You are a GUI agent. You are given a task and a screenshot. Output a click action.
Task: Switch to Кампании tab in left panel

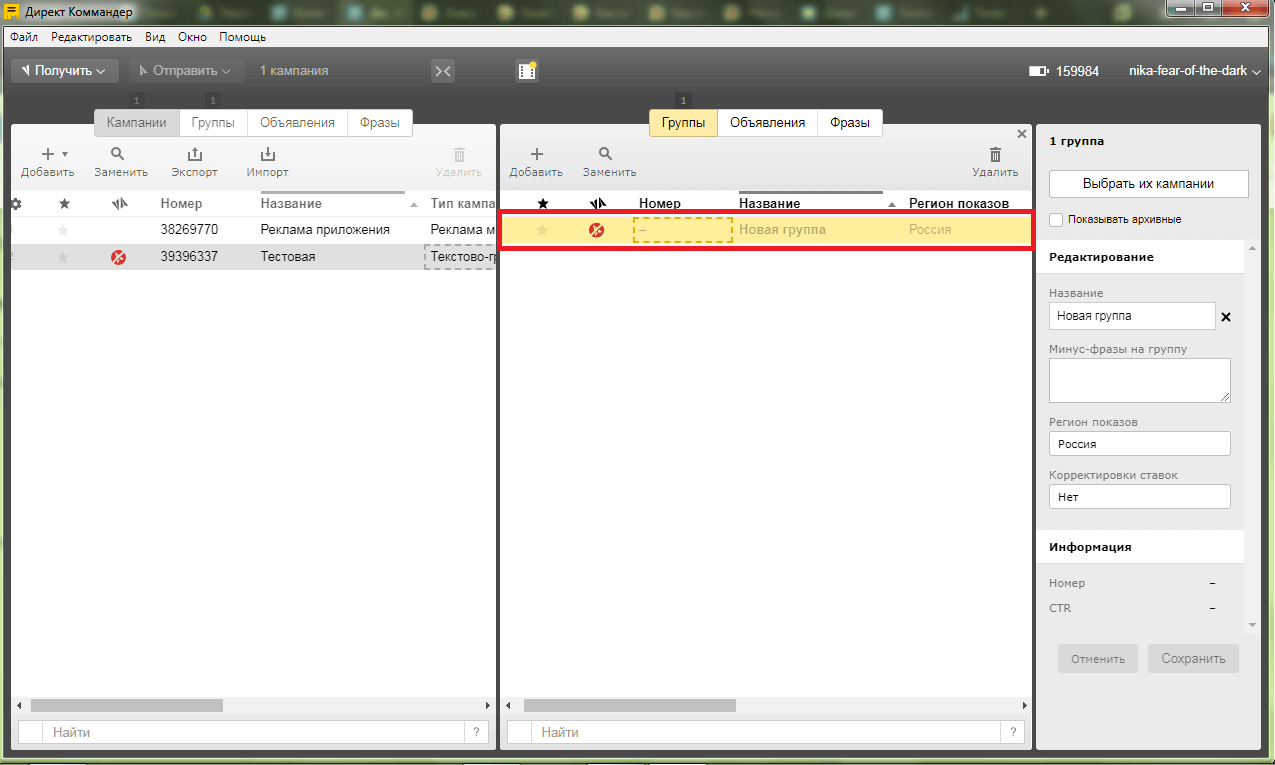pos(137,123)
